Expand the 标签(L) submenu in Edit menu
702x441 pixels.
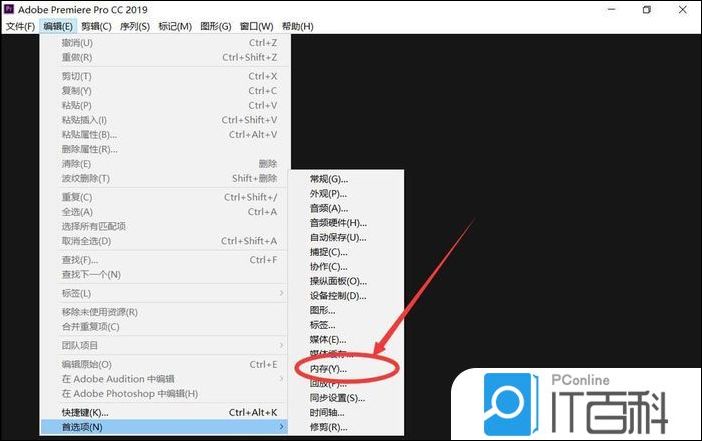[164, 293]
